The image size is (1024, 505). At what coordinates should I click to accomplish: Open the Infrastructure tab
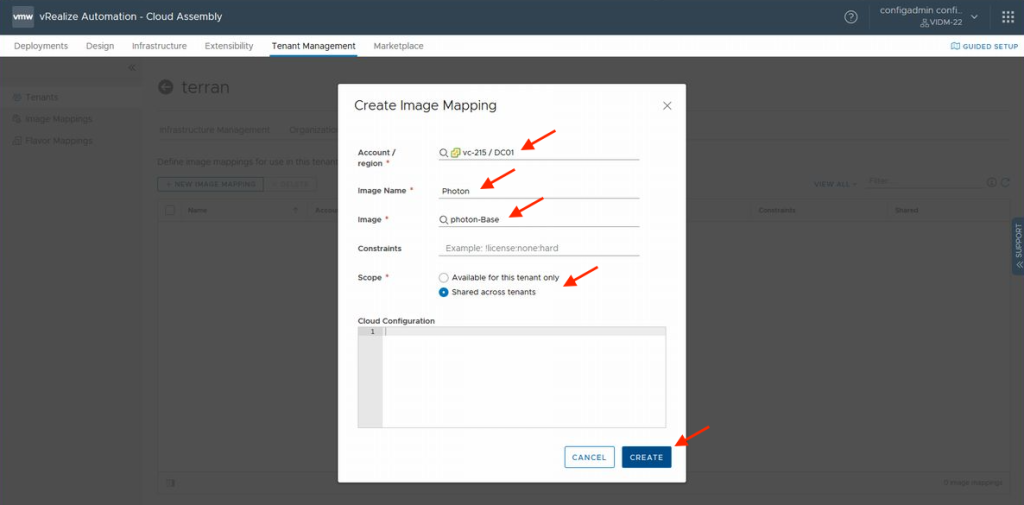coord(159,46)
